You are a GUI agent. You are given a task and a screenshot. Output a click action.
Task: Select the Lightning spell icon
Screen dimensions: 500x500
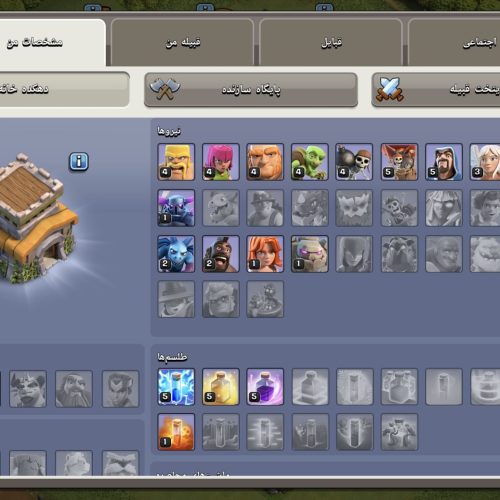pos(176,387)
